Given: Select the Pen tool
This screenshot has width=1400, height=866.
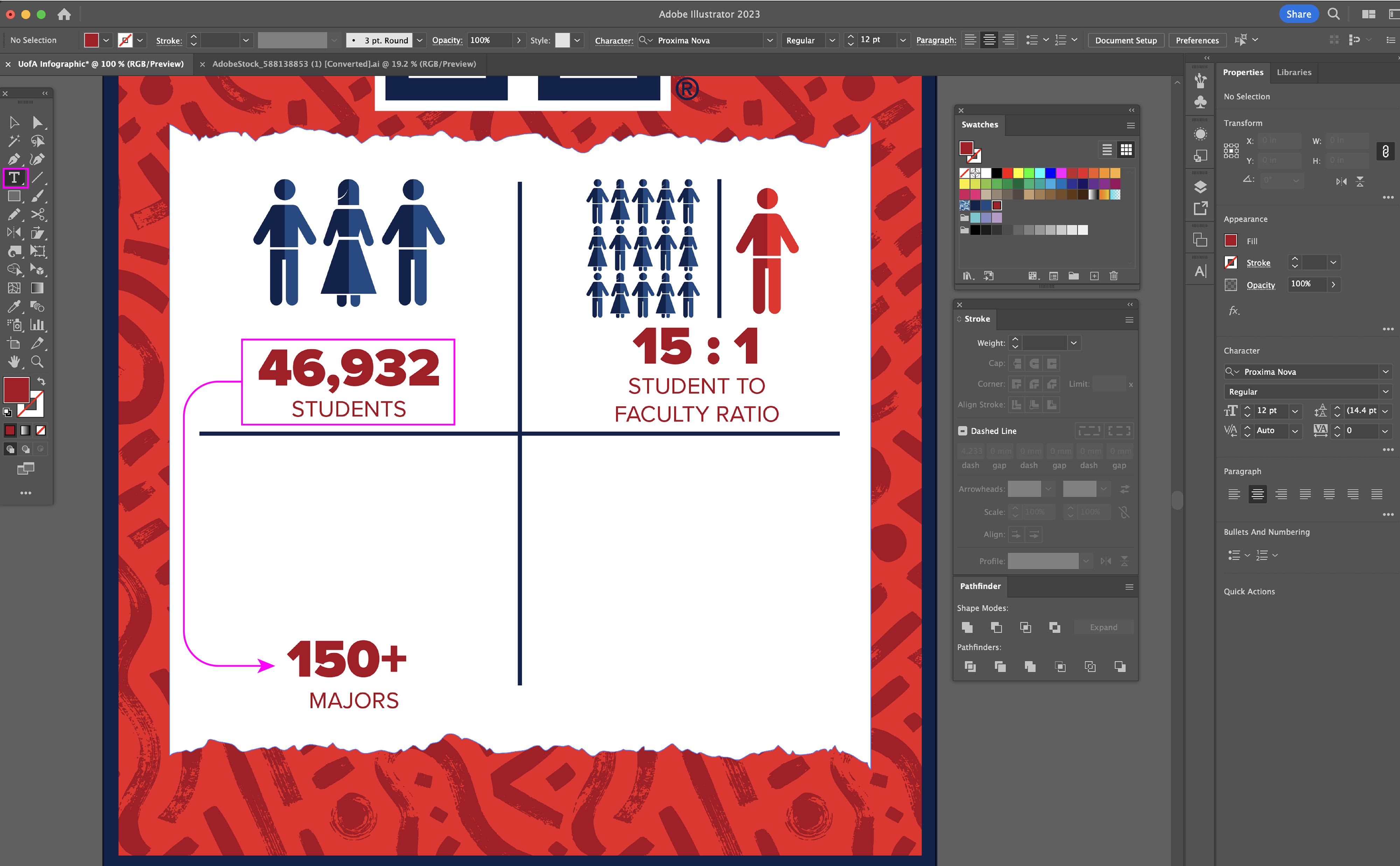Looking at the screenshot, I should pos(14,159).
